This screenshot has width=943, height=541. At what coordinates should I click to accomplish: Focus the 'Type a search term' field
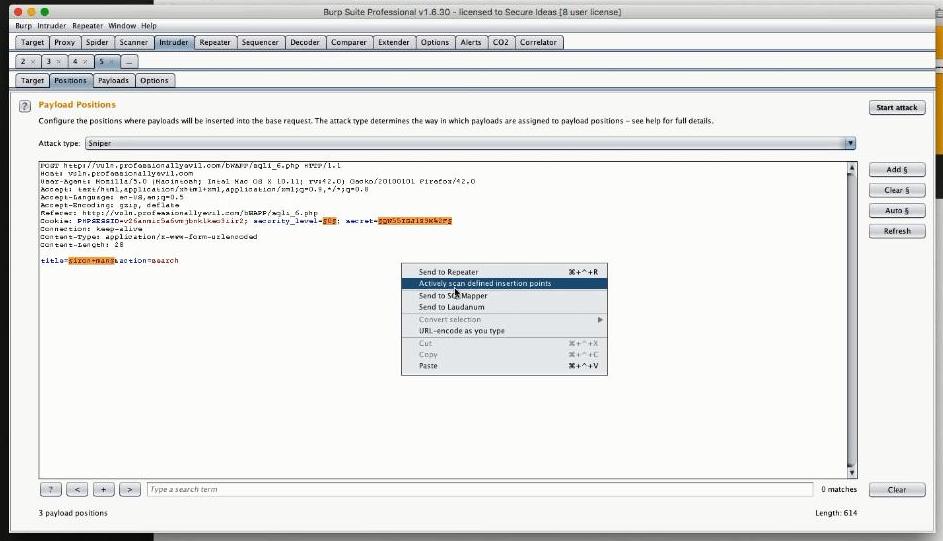[479, 489]
